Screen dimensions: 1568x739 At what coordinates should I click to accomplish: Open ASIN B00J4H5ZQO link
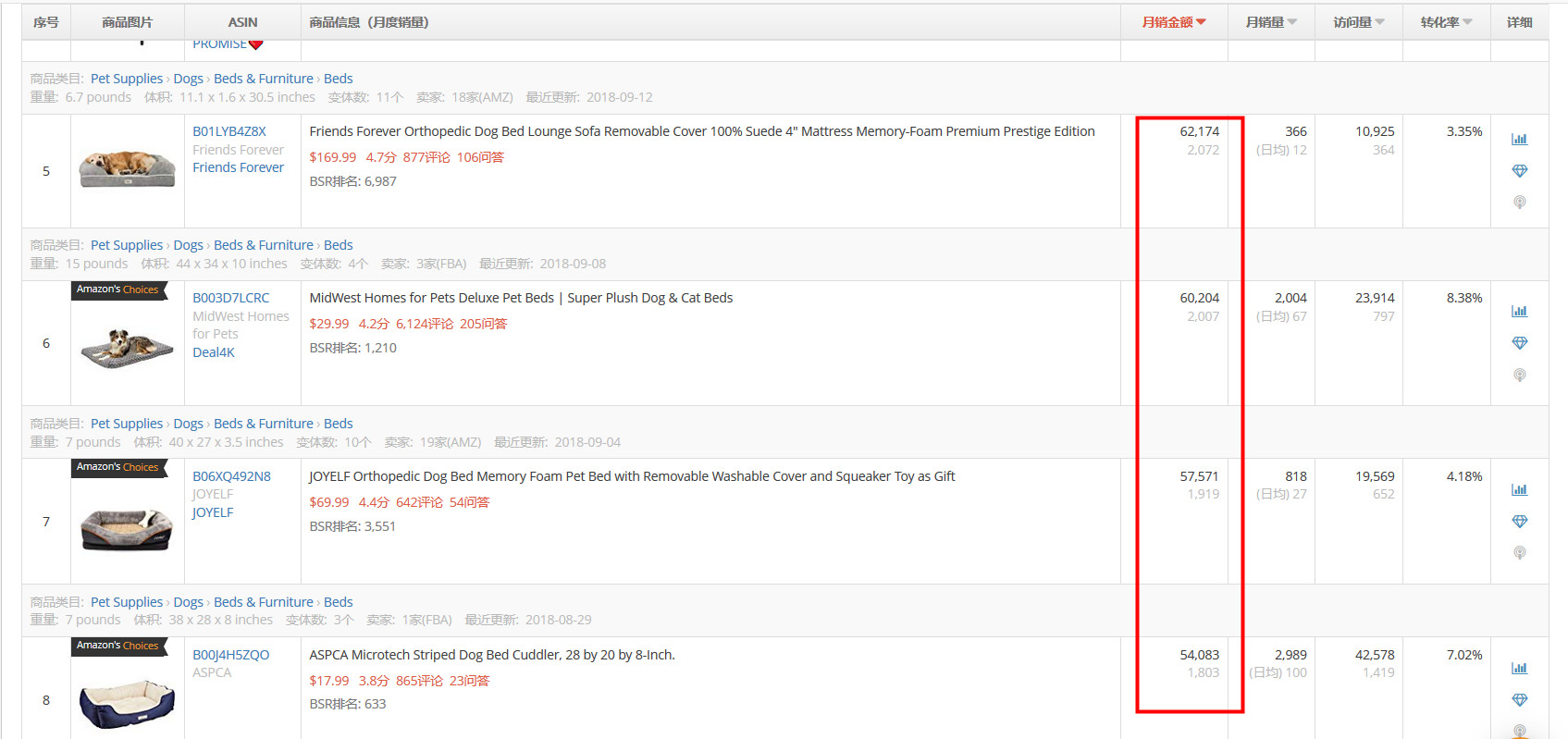point(231,655)
